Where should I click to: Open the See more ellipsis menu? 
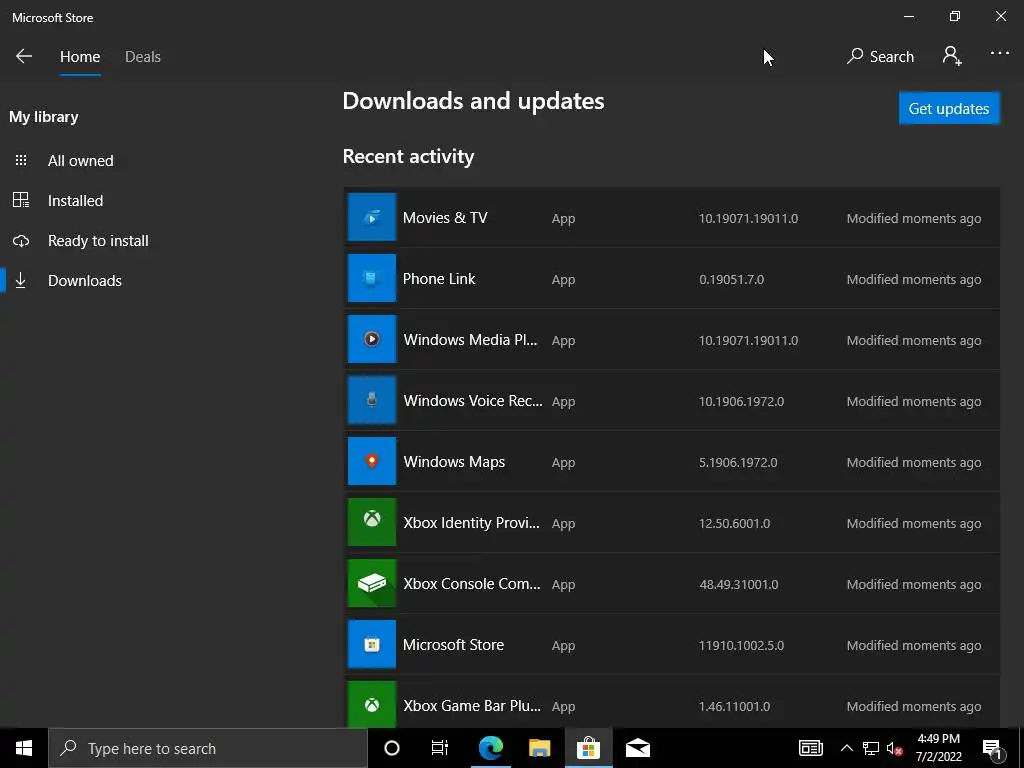(x=999, y=53)
